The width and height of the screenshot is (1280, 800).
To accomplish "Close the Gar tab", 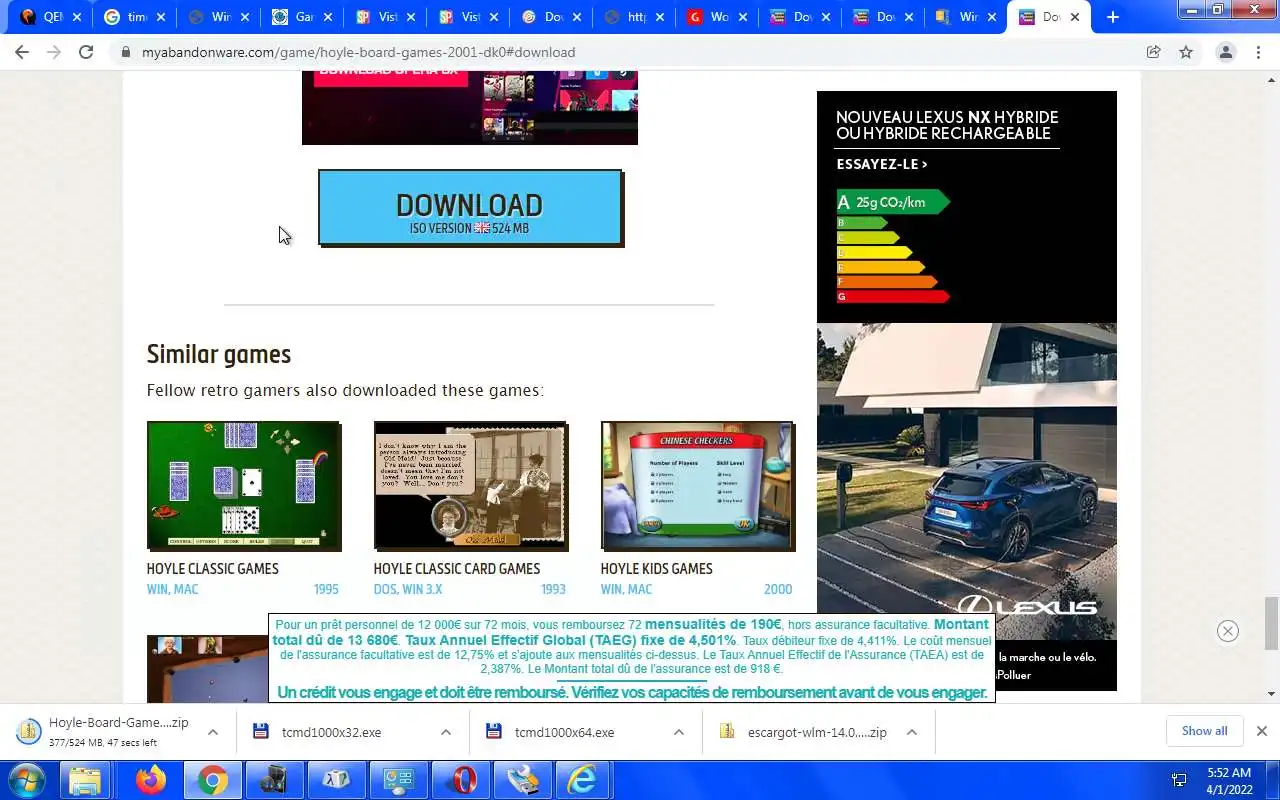I will point(328,17).
